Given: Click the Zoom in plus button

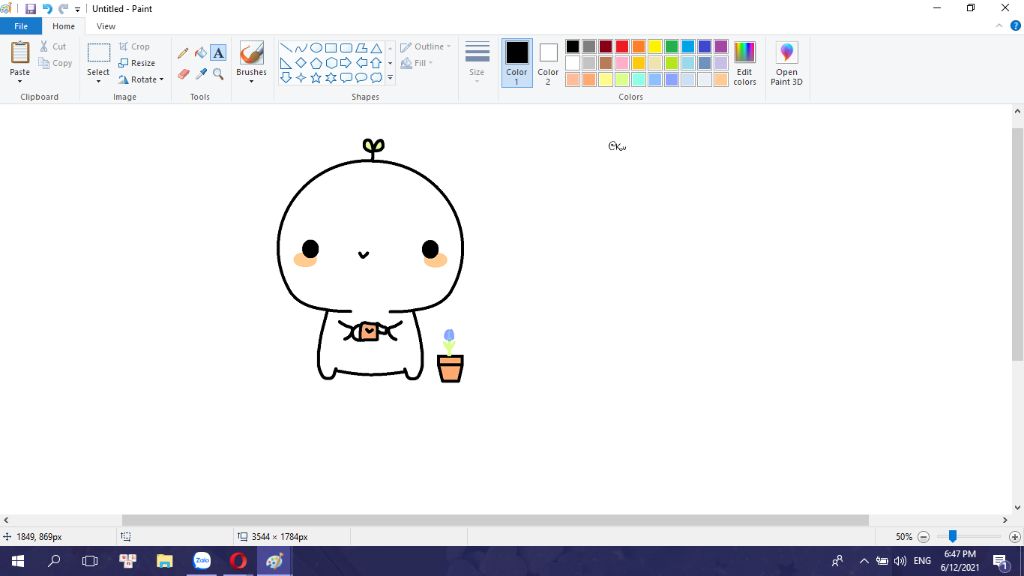Looking at the screenshot, I should pos(1014,537).
